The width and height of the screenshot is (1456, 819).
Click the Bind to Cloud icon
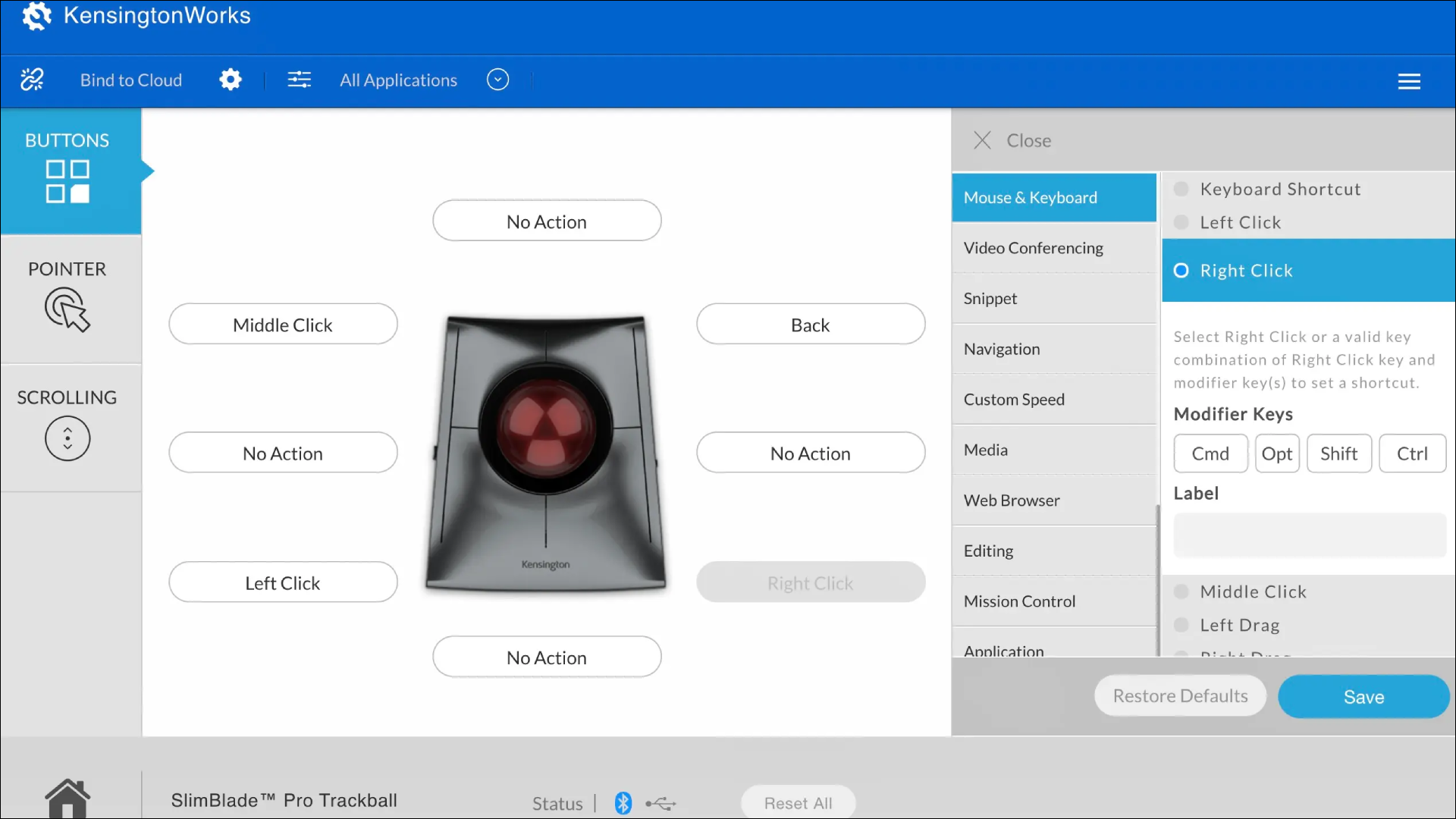coord(32,80)
